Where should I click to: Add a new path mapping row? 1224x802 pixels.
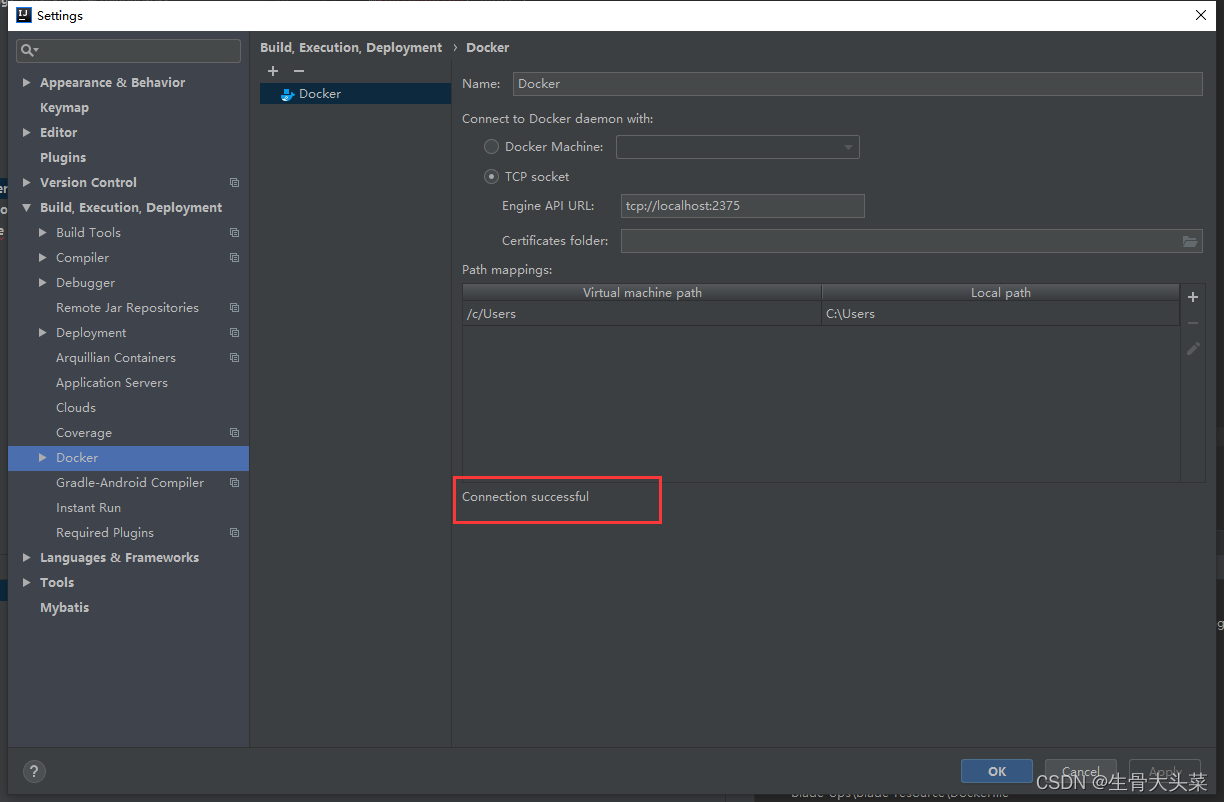[1192, 297]
